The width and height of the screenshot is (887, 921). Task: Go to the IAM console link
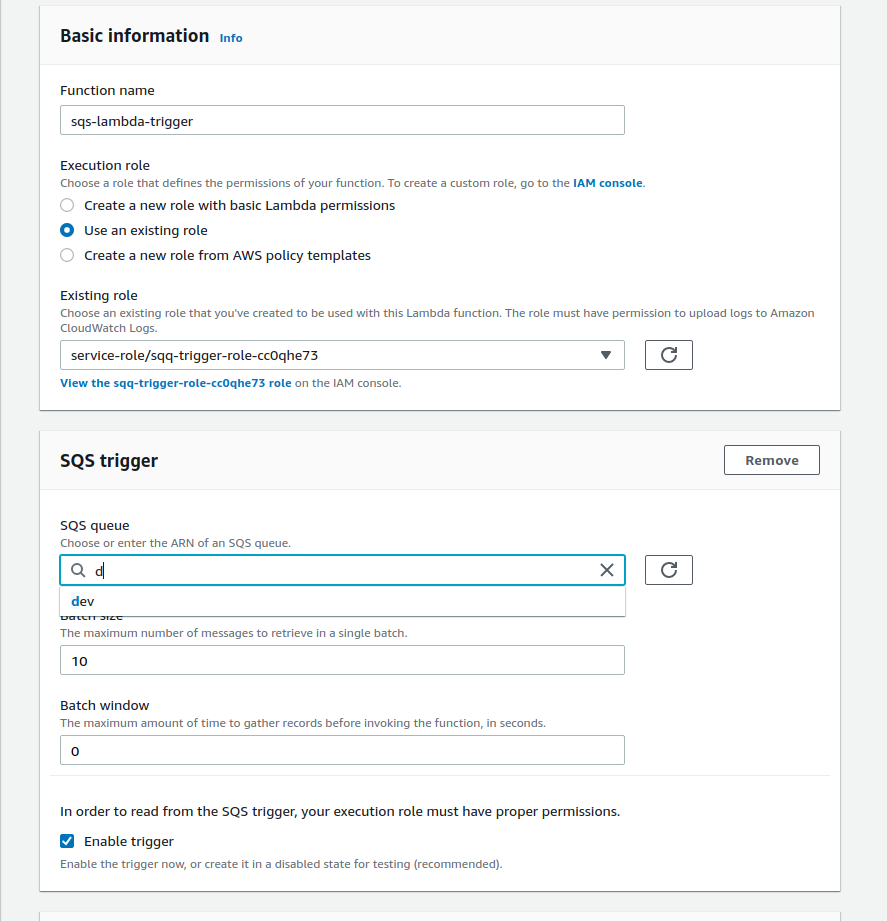pos(605,183)
